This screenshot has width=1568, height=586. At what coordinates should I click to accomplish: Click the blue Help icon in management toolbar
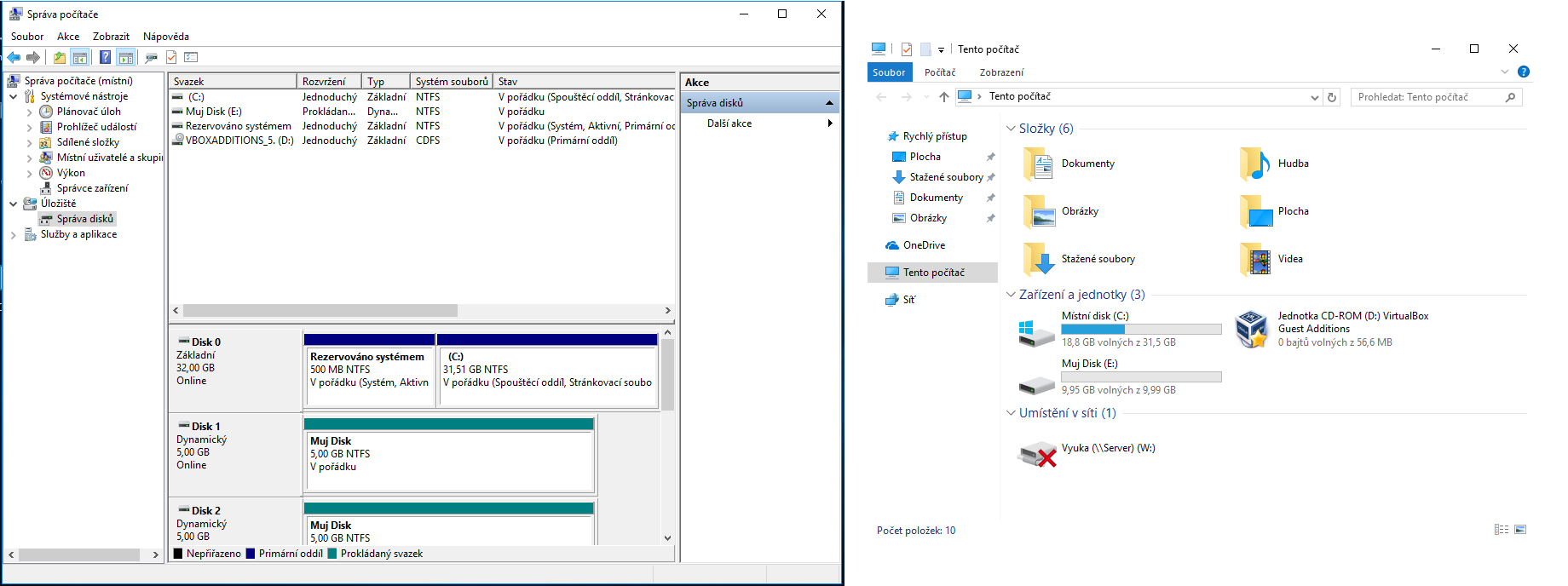point(105,57)
